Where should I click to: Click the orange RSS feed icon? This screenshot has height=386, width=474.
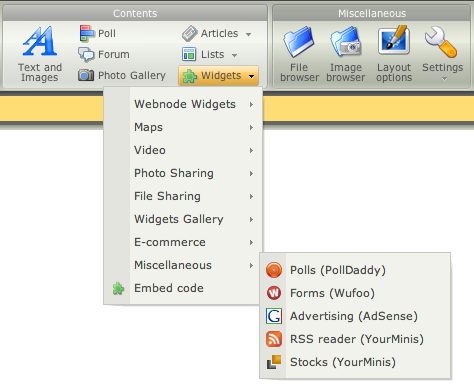click(x=274, y=339)
